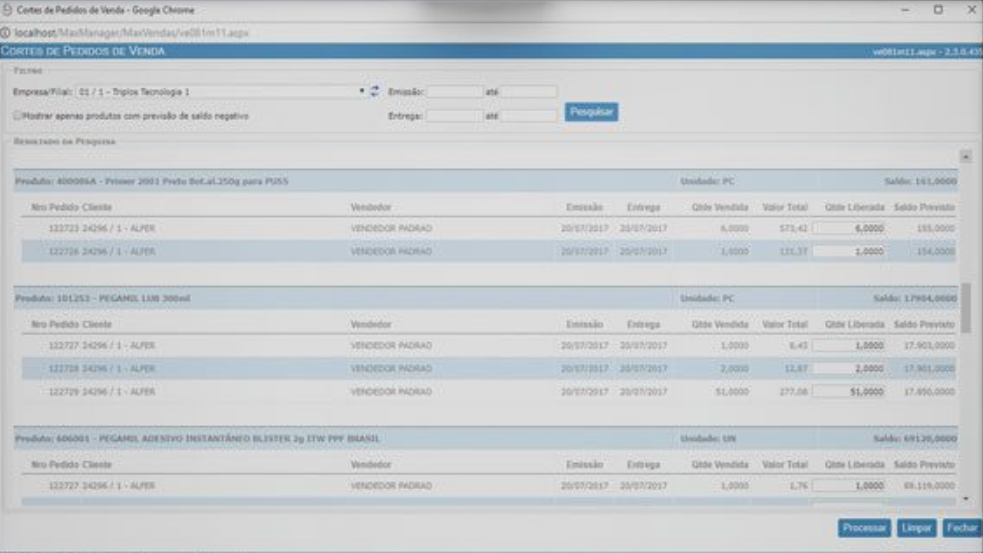Click the Limpar button
983x553 pixels.
click(916, 528)
